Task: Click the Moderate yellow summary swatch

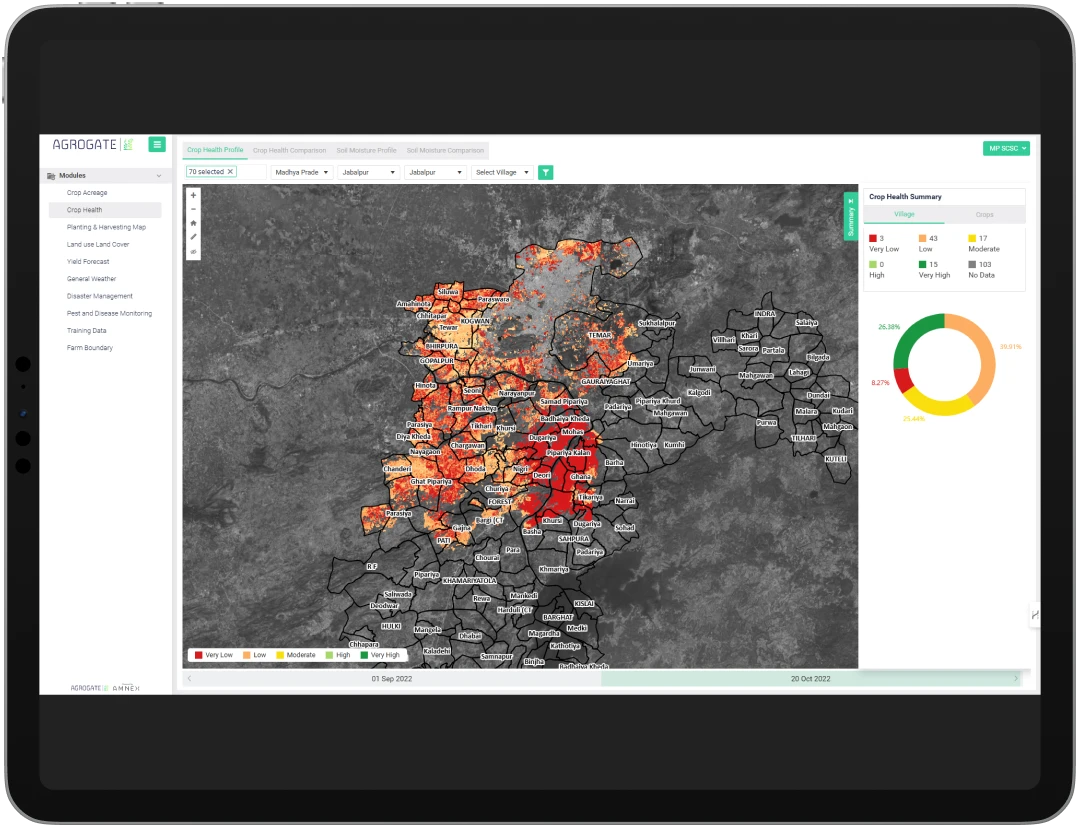Action: point(972,238)
